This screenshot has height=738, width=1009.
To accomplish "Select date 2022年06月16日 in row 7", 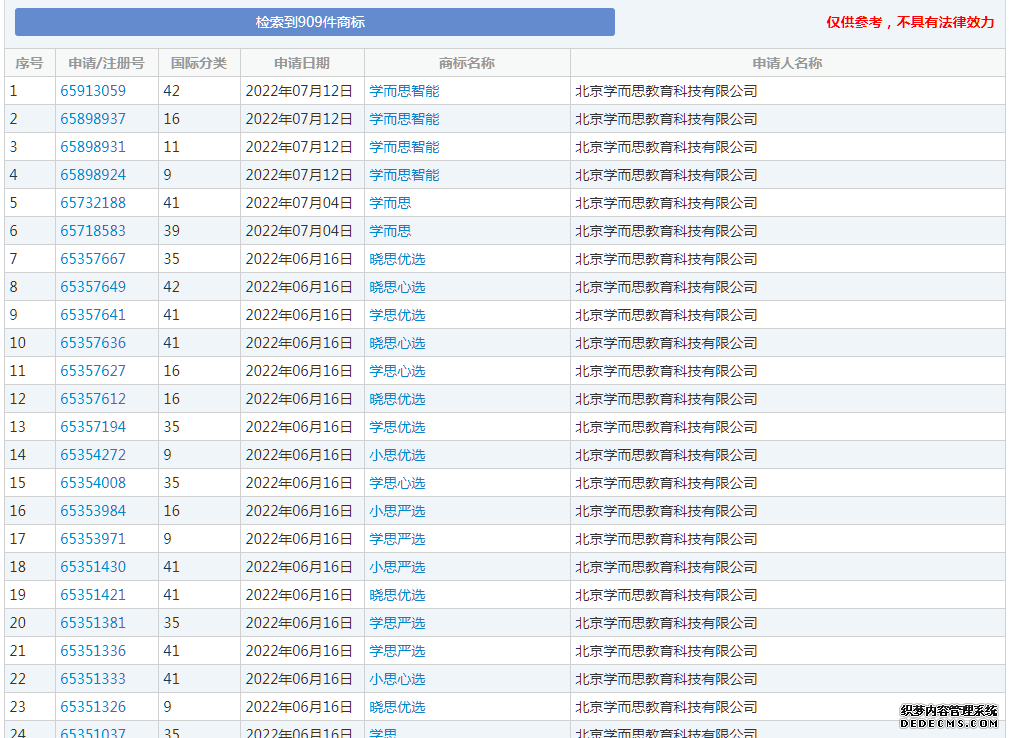I will point(299,259).
